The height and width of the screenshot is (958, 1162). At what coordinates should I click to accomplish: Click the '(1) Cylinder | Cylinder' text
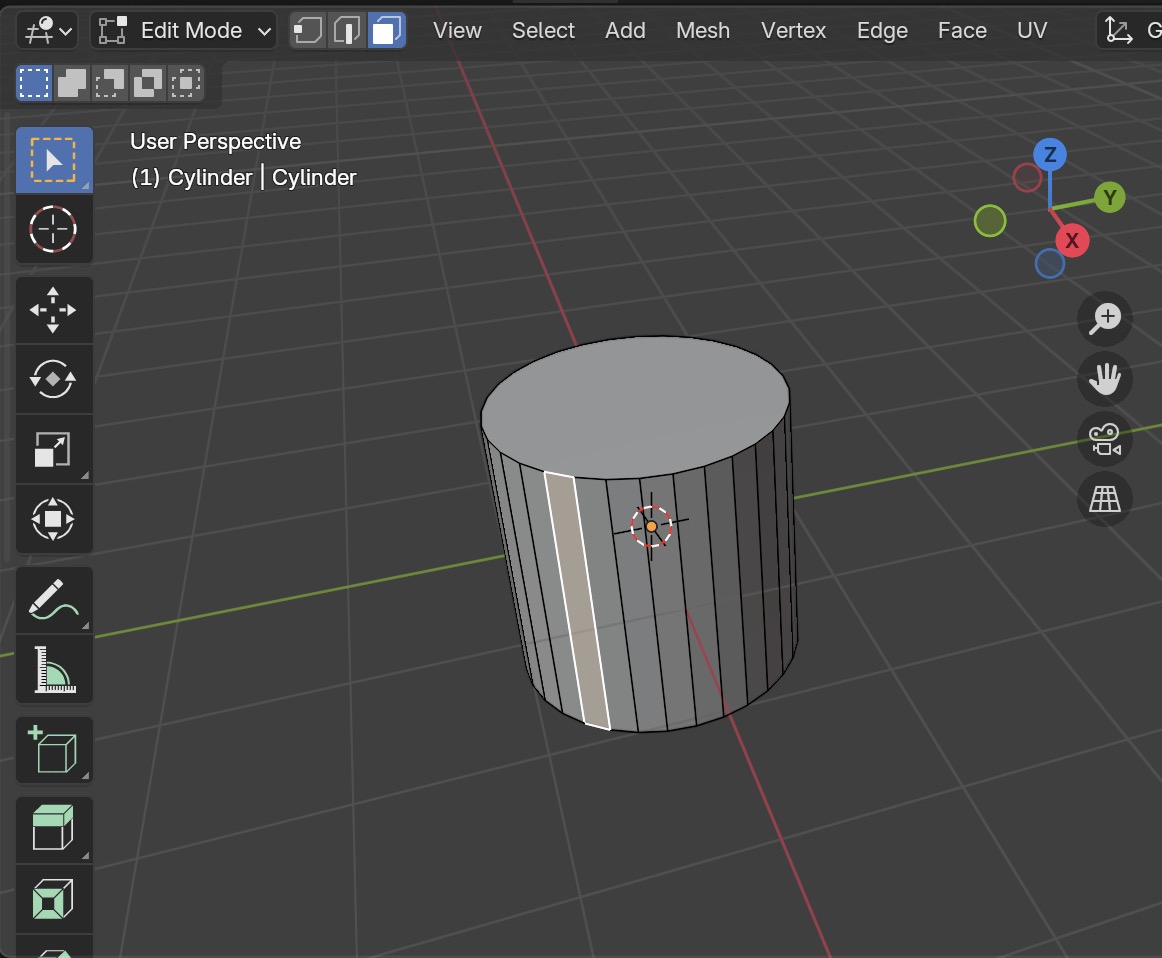(x=244, y=178)
